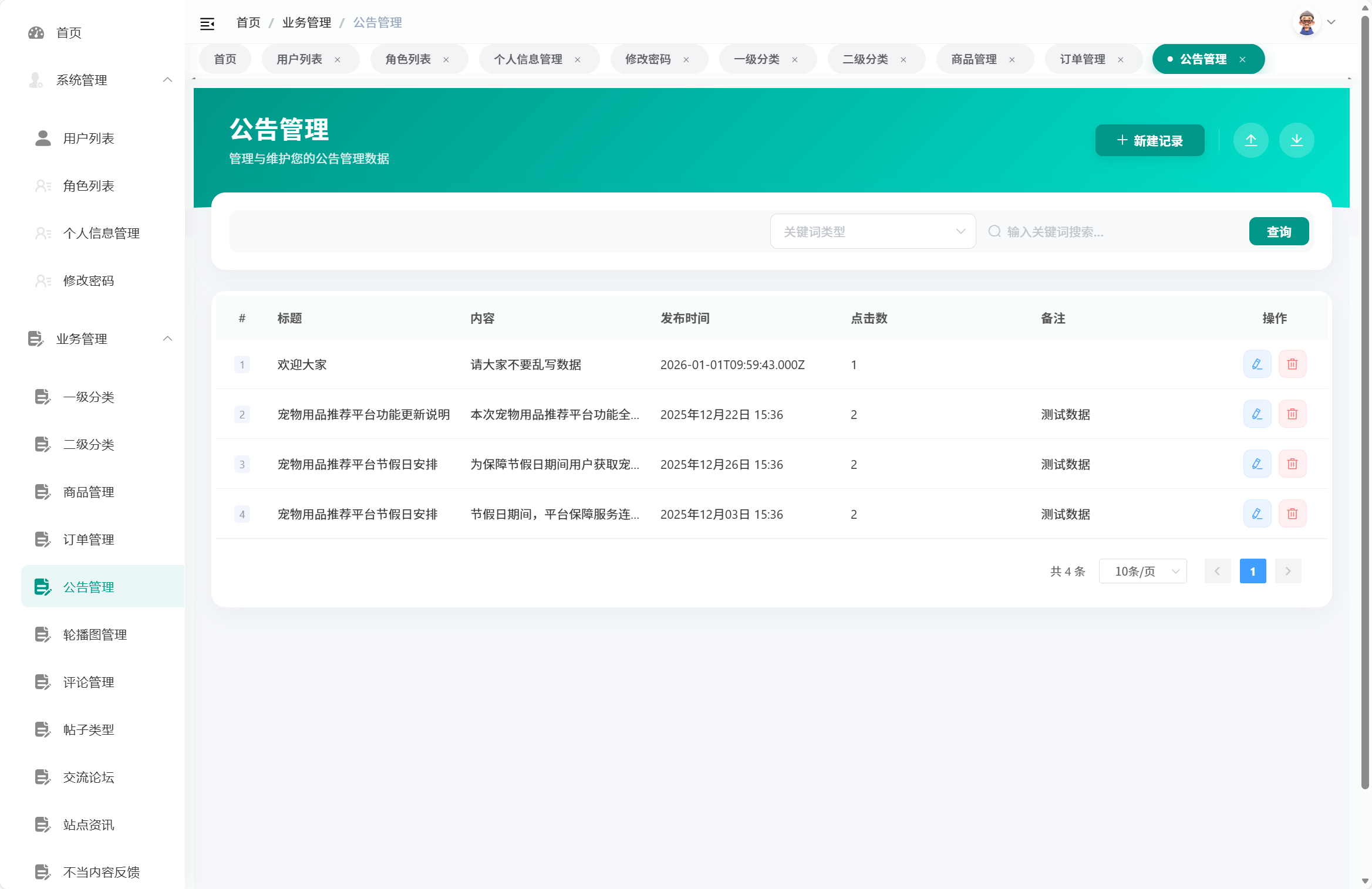Screen dimensions: 1372x889
Task: Click the search magnifier in the keyword field
Action: (995, 231)
